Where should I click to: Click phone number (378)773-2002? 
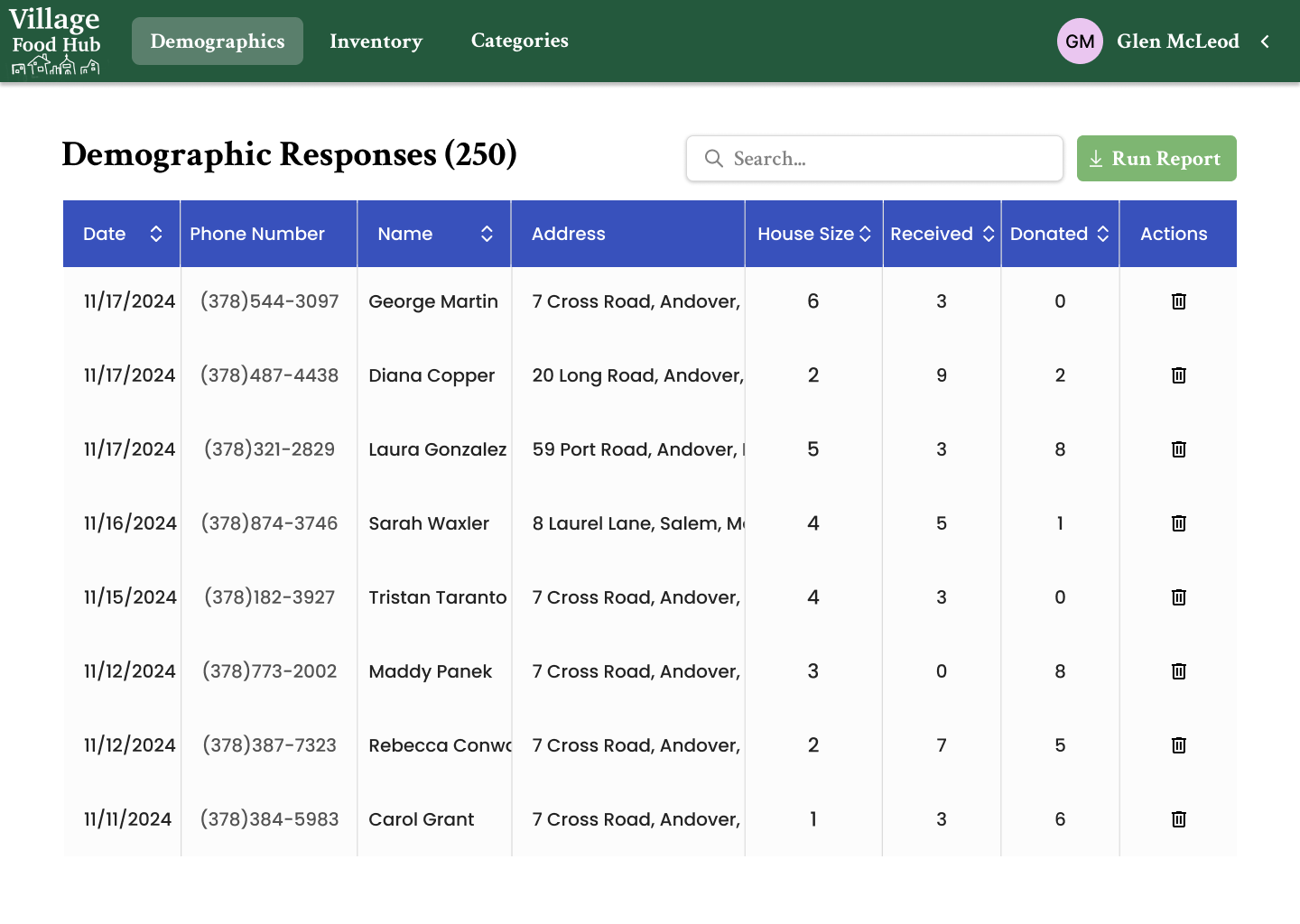269,671
